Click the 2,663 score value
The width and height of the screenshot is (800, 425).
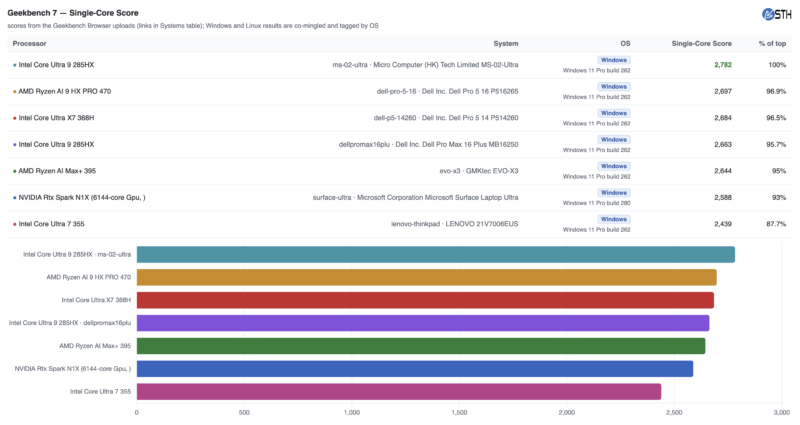pos(723,144)
